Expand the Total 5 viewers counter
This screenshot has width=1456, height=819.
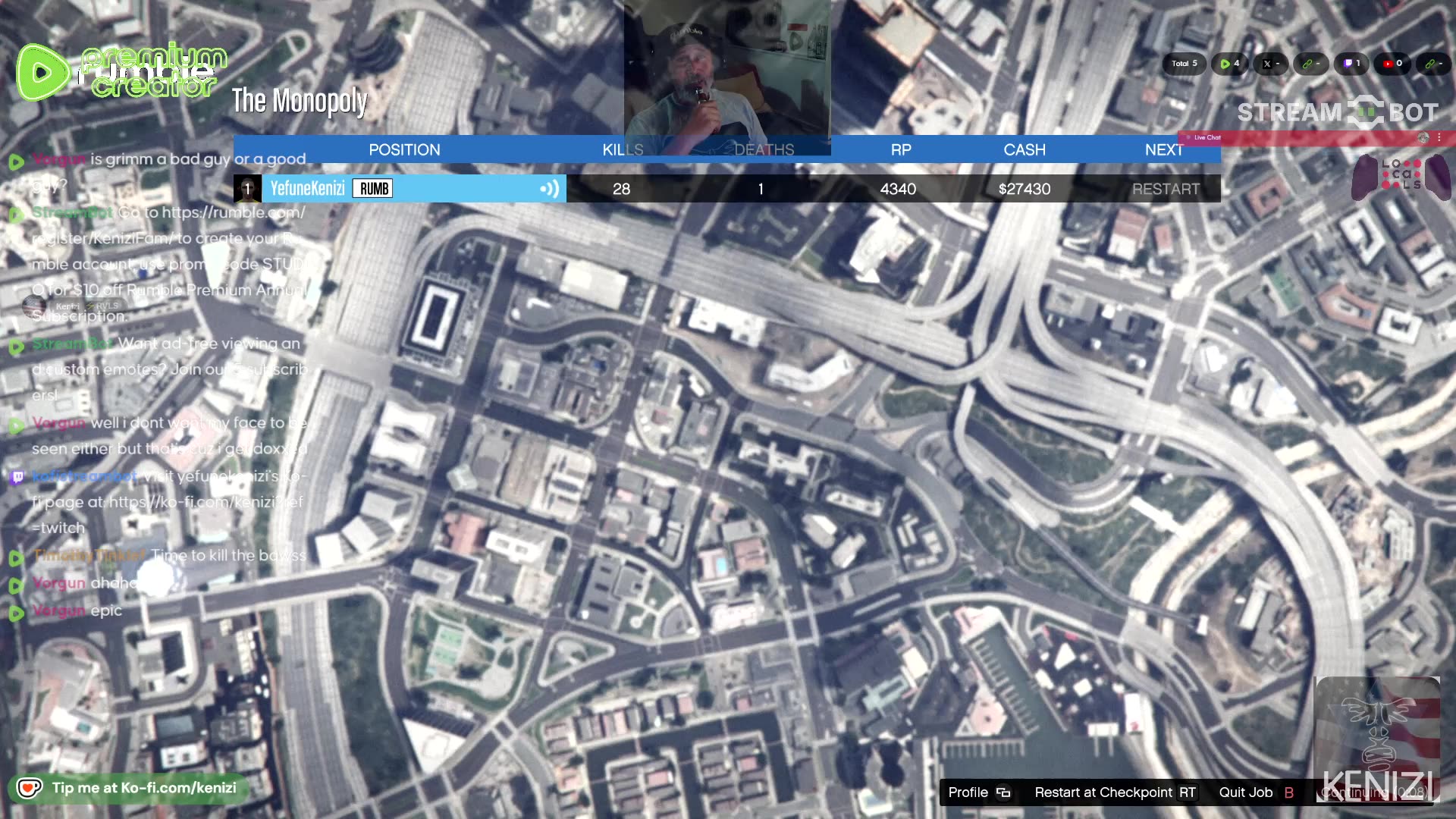1184,64
